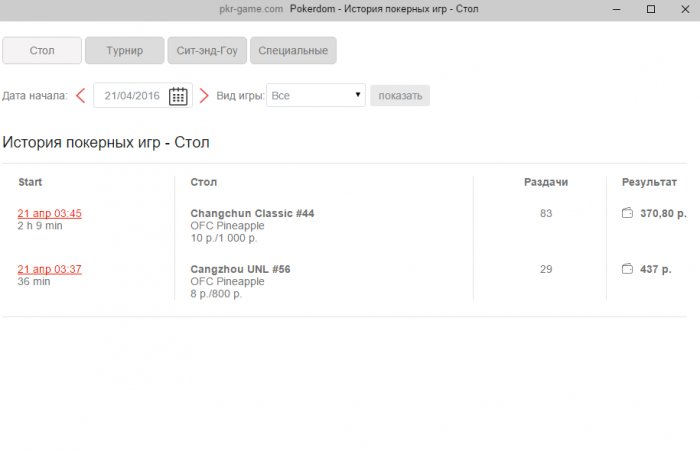The width and height of the screenshot is (700, 451).
Task: Open session link 21 апр 03:45
Action: pos(50,213)
